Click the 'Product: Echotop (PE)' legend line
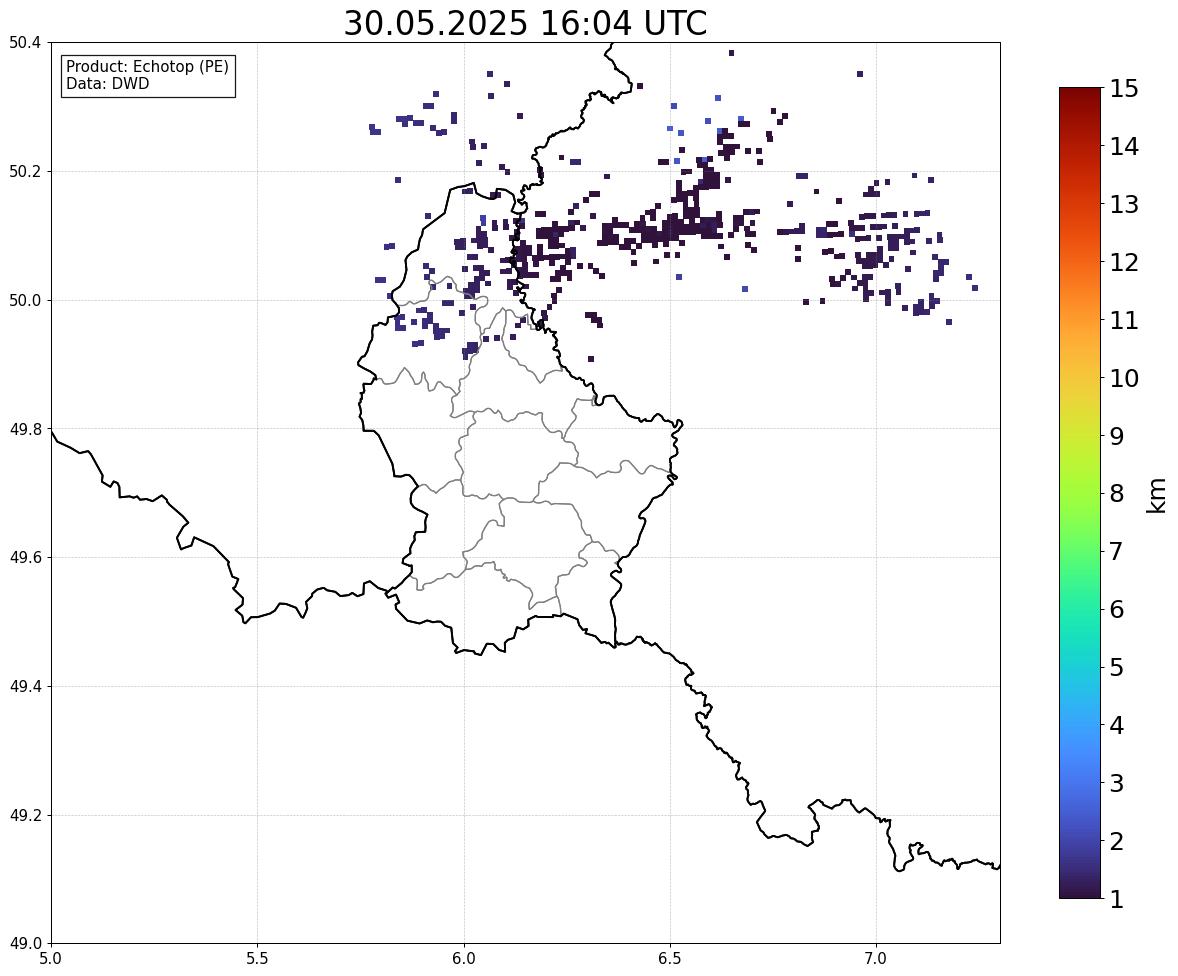 (147, 66)
